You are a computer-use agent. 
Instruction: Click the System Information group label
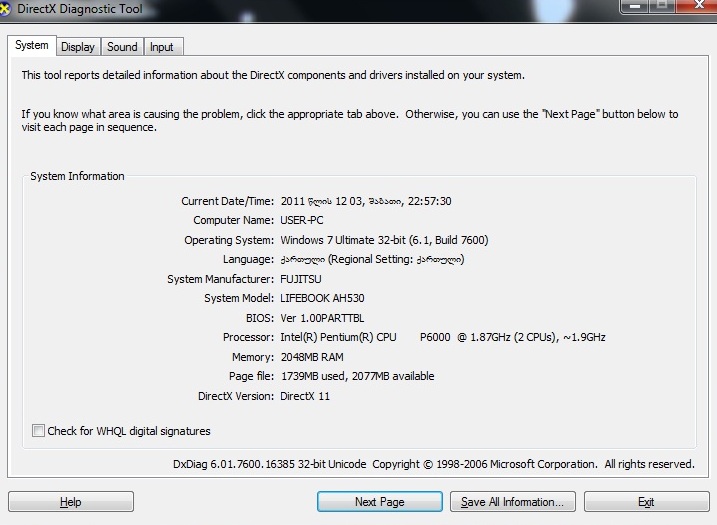pos(77,176)
